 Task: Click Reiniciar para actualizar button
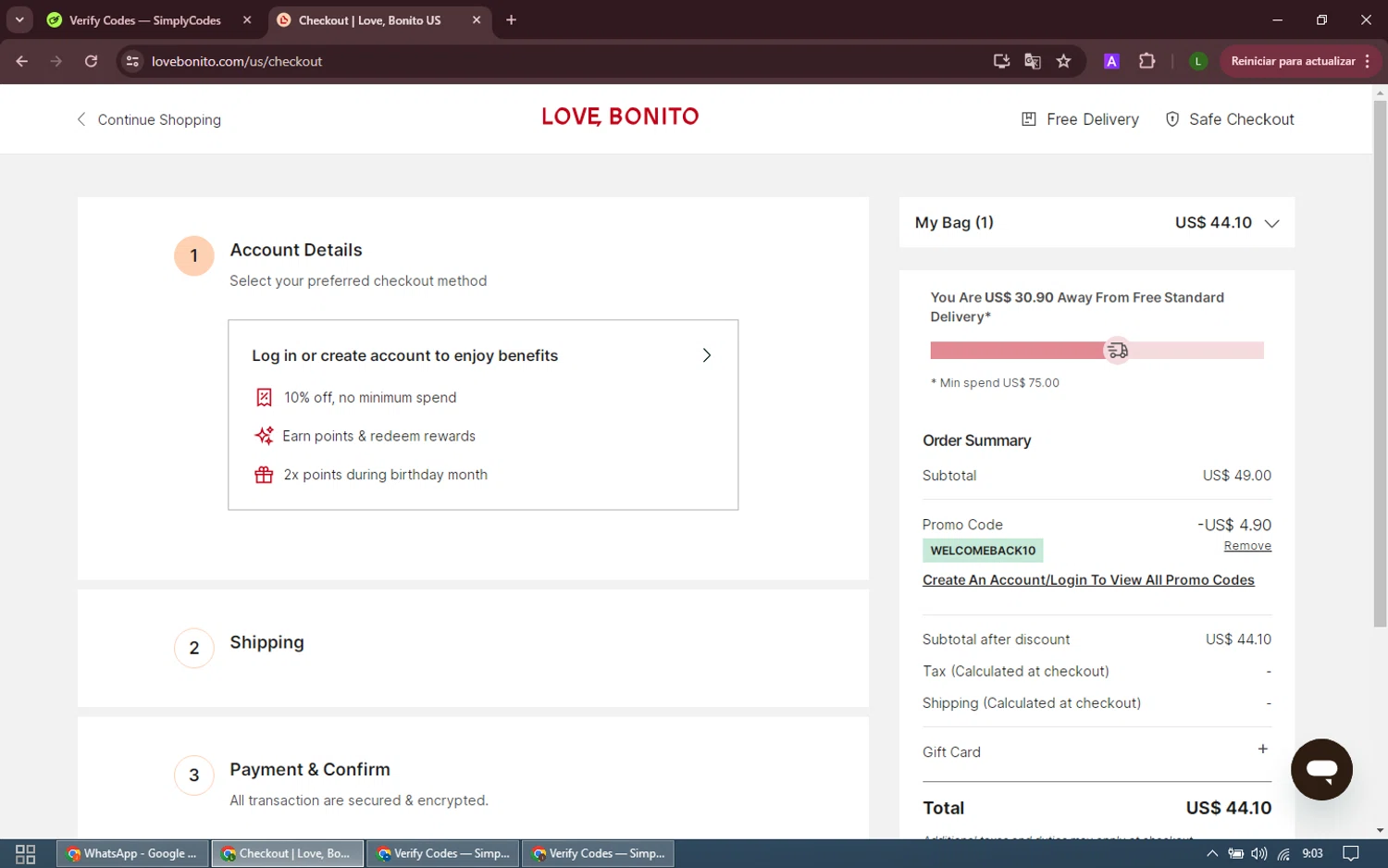point(1300,61)
